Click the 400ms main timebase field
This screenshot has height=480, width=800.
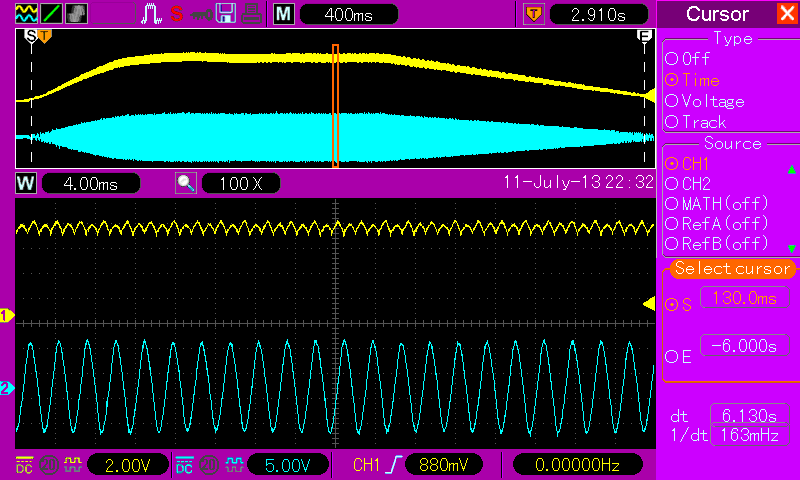348,15
